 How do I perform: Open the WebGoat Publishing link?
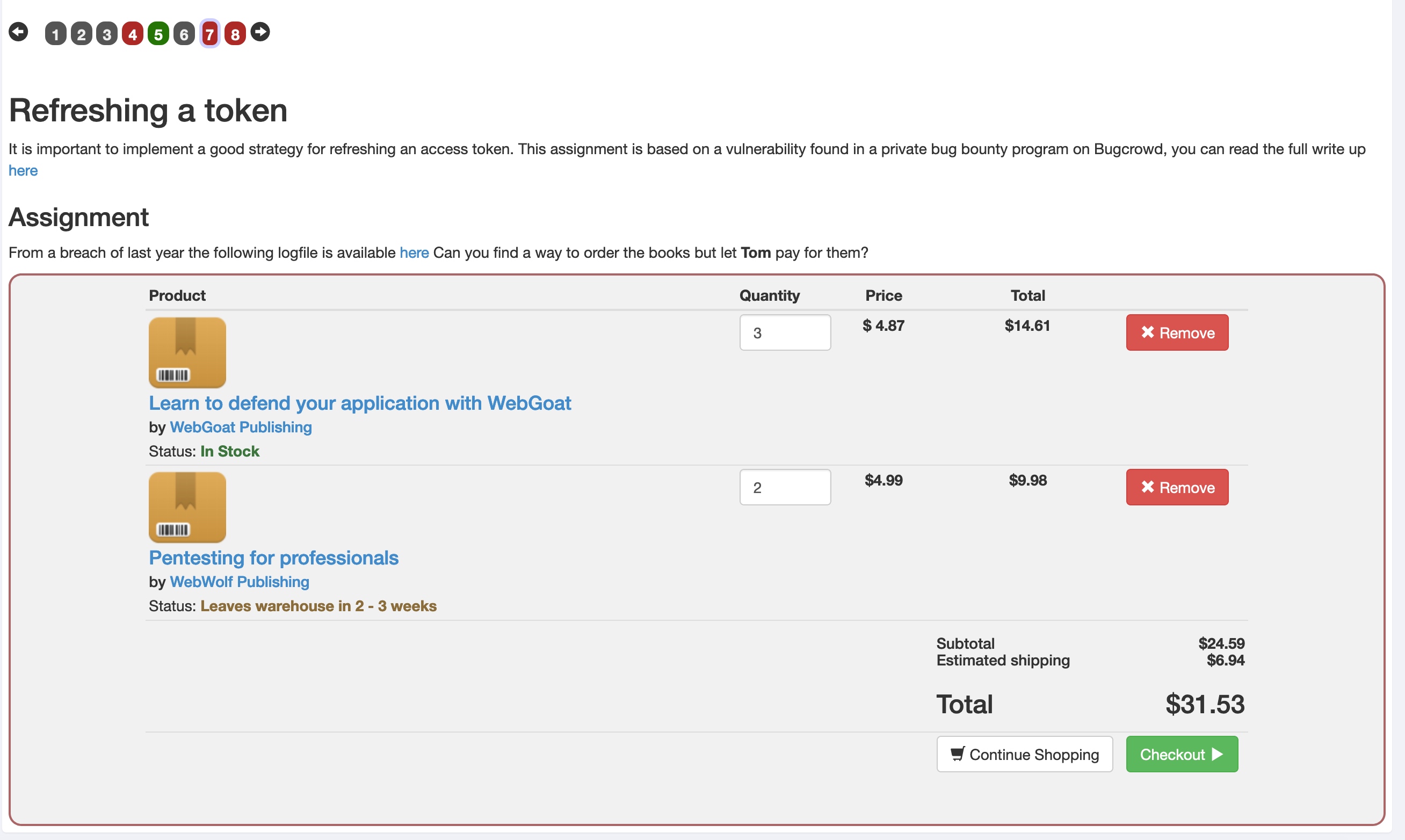[x=241, y=427]
